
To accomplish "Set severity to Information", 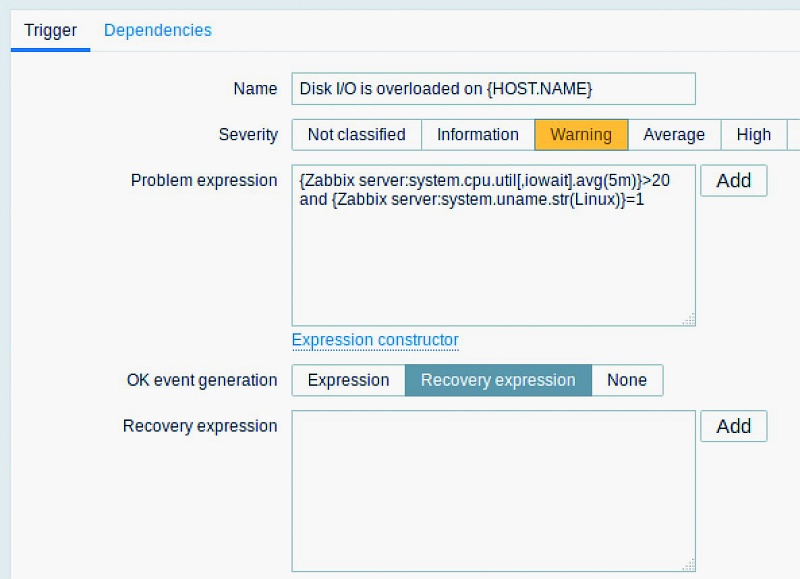I will (478, 135).
